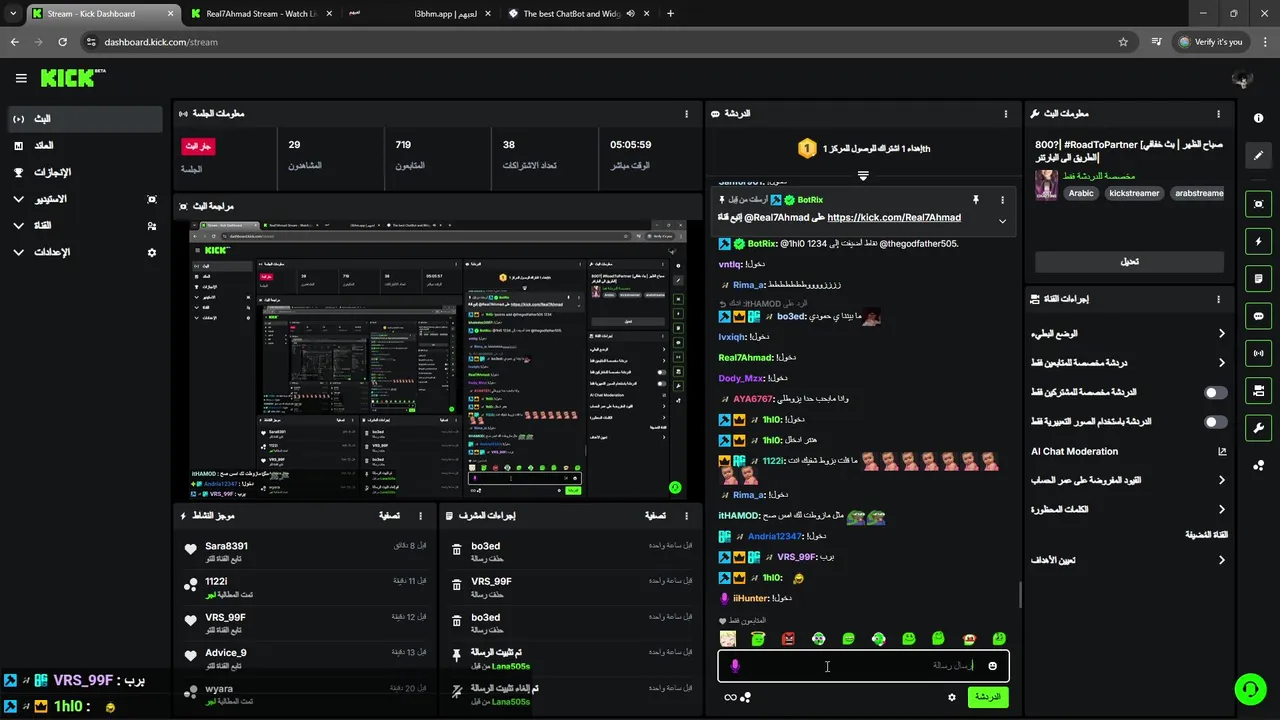Open chat settings gear icon

pos(952,697)
